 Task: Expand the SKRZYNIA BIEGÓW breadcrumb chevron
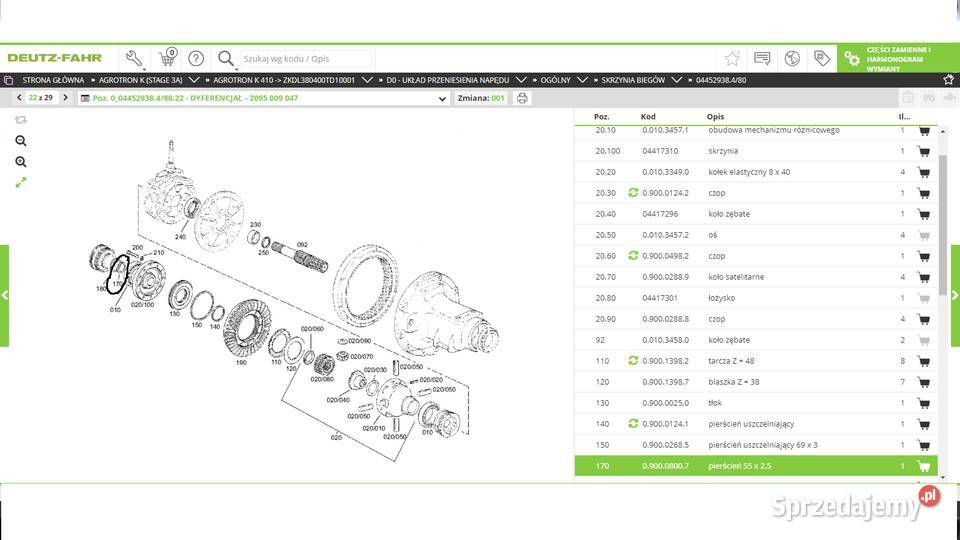(679, 80)
